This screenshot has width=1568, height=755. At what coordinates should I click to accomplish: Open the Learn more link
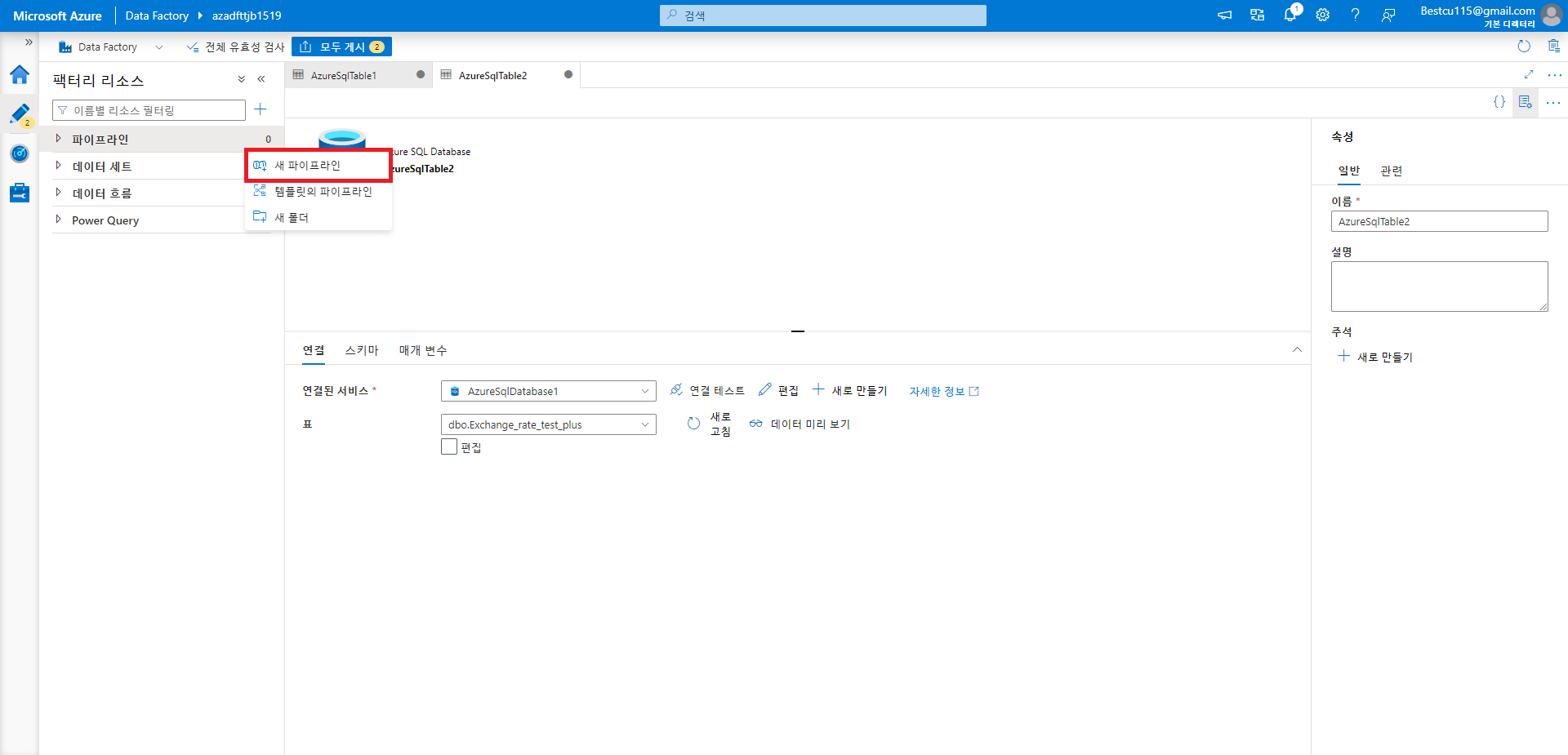(x=944, y=392)
